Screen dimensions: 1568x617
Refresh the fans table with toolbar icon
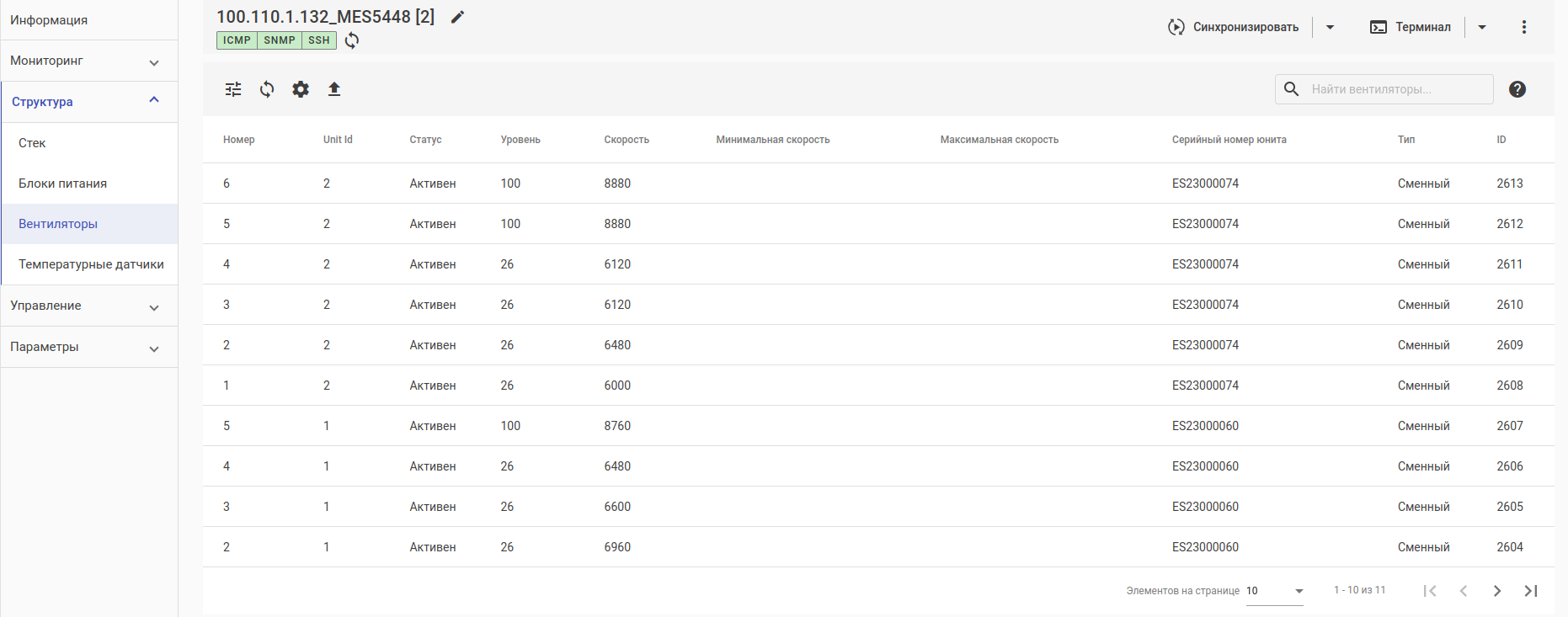point(267,89)
